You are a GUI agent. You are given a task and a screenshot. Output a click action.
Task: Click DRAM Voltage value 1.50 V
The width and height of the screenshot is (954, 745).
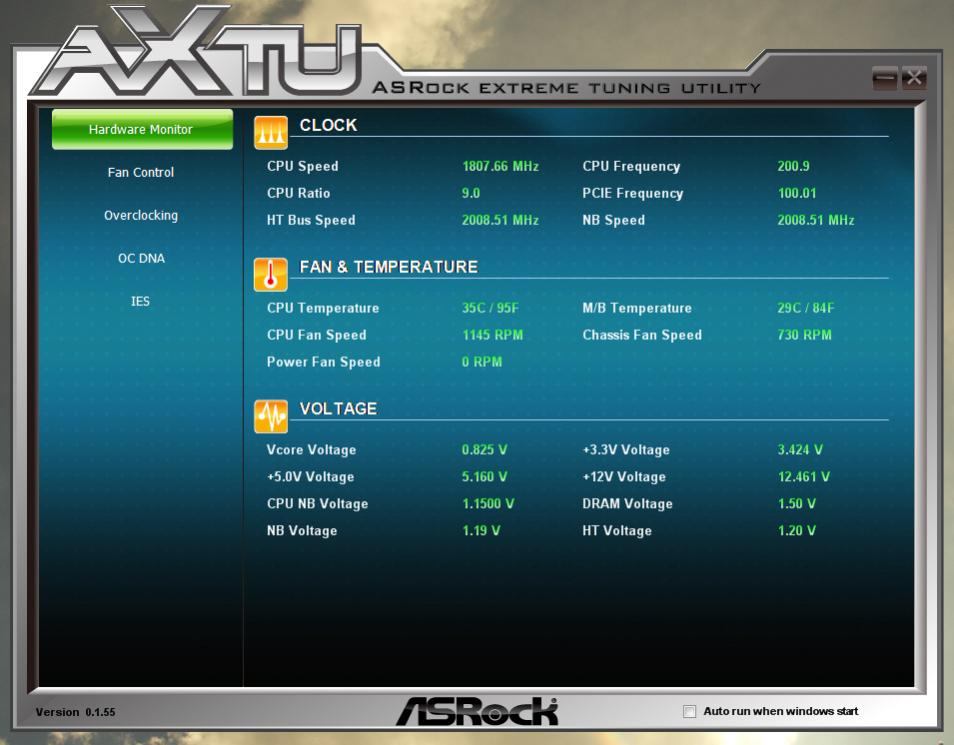click(797, 503)
